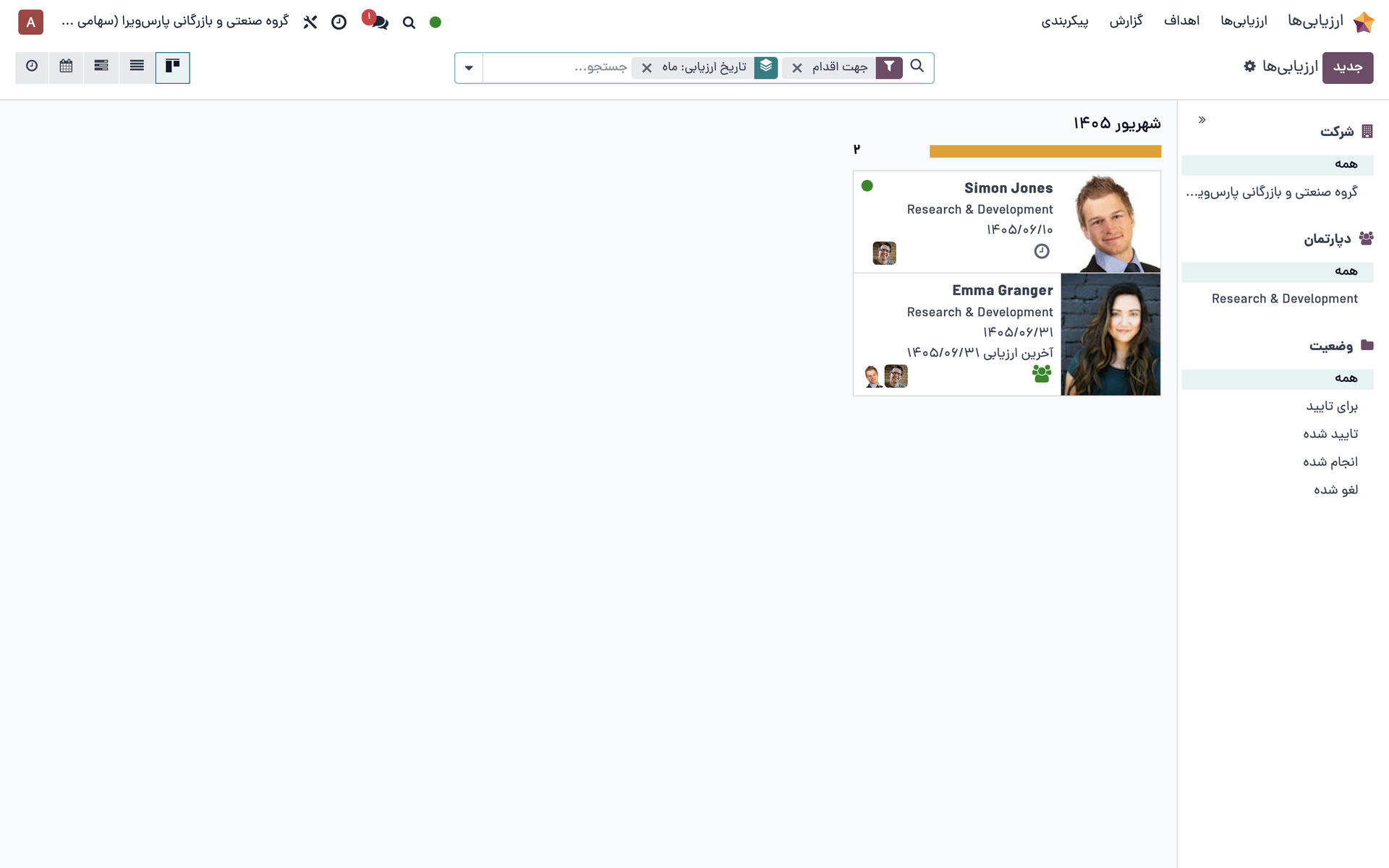Click the top bar global search icon
Image resolution: width=1389 pixels, height=868 pixels.
click(x=409, y=22)
